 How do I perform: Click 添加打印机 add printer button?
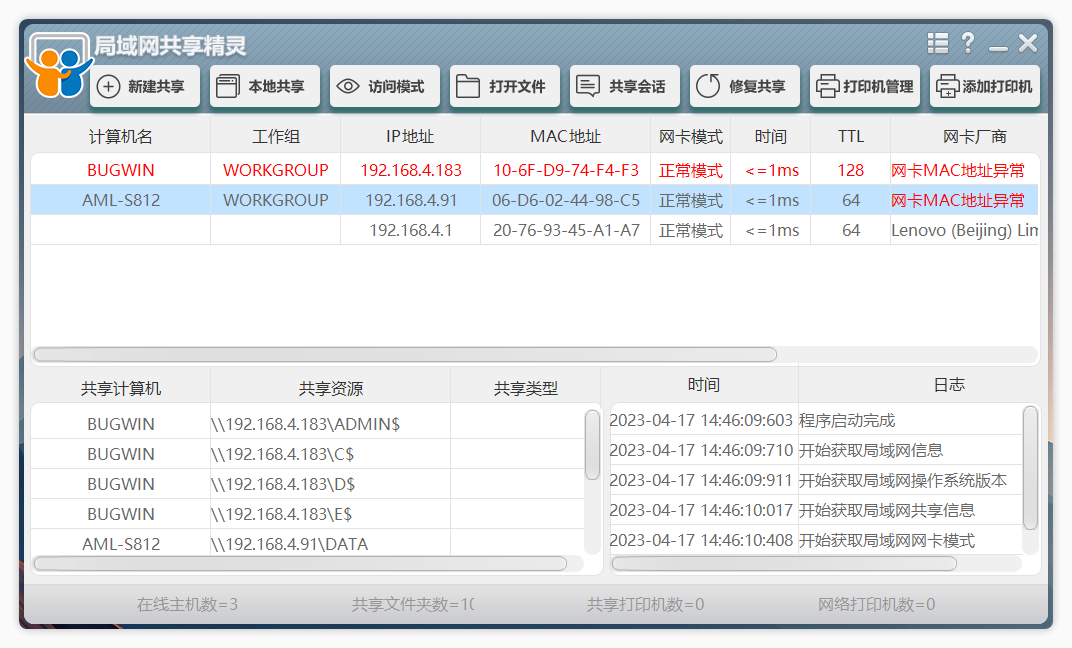pyautogui.click(x=984, y=86)
